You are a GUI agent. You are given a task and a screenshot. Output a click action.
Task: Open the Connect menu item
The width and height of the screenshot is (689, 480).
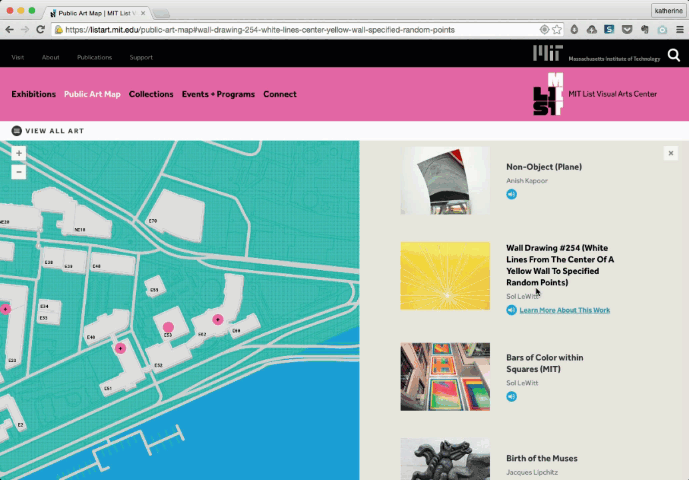pyautogui.click(x=280, y=94)
